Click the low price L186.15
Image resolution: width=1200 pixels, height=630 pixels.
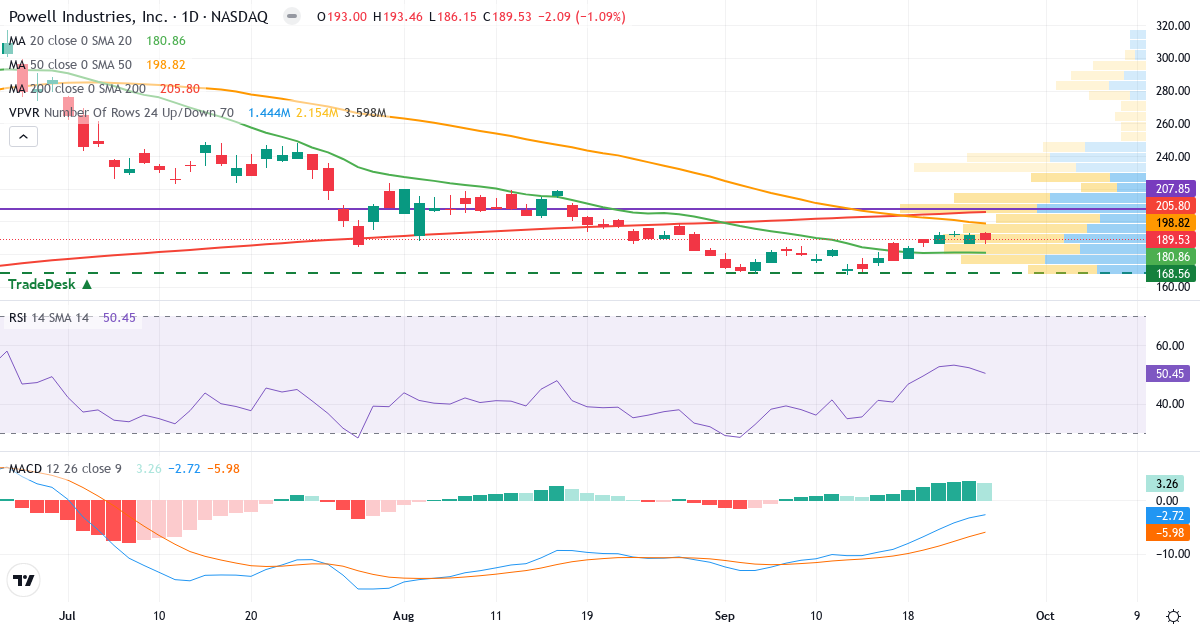455,17
